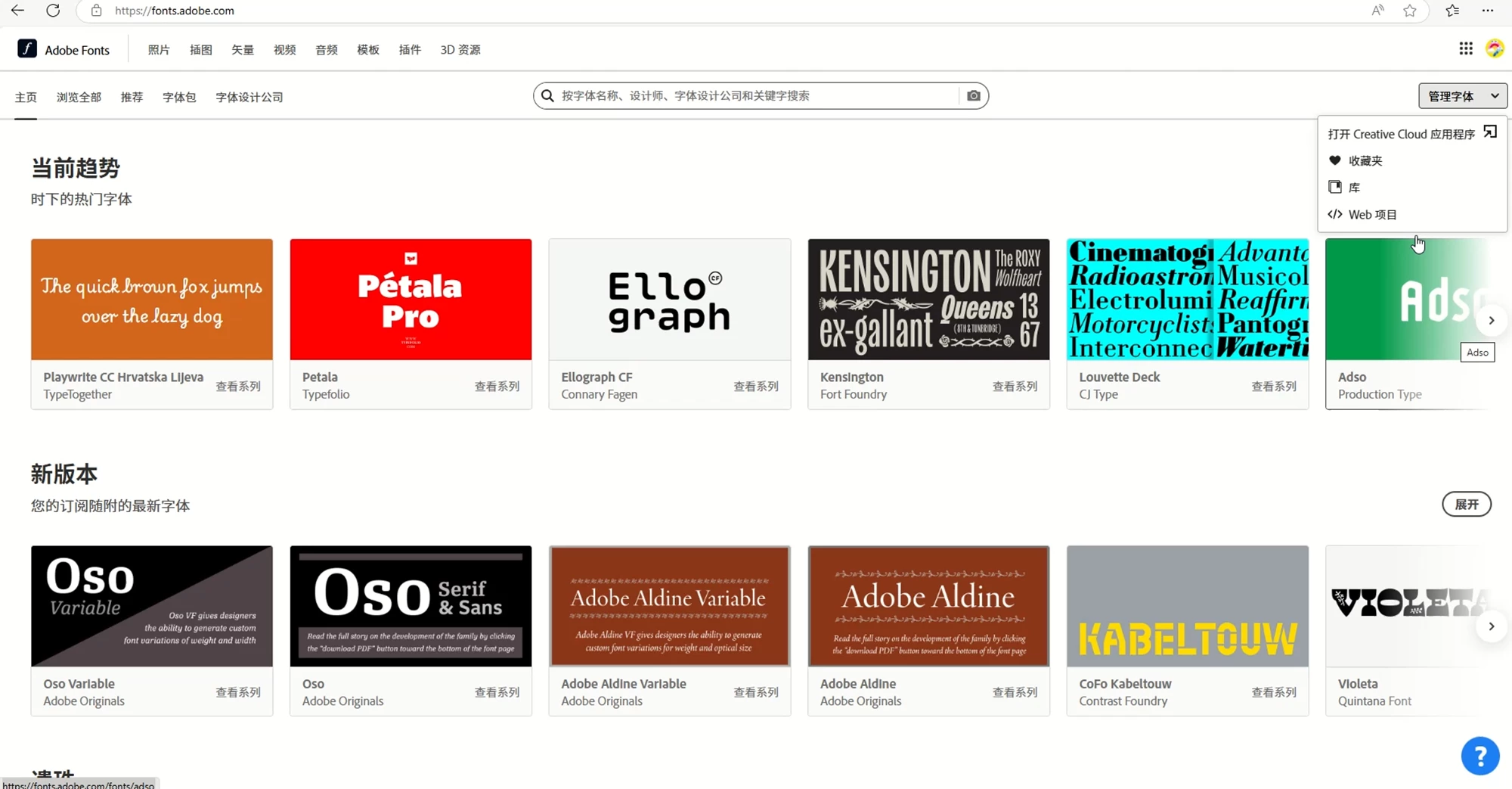
Task: Open the user profile avatar
Action: coord(1495,48)
